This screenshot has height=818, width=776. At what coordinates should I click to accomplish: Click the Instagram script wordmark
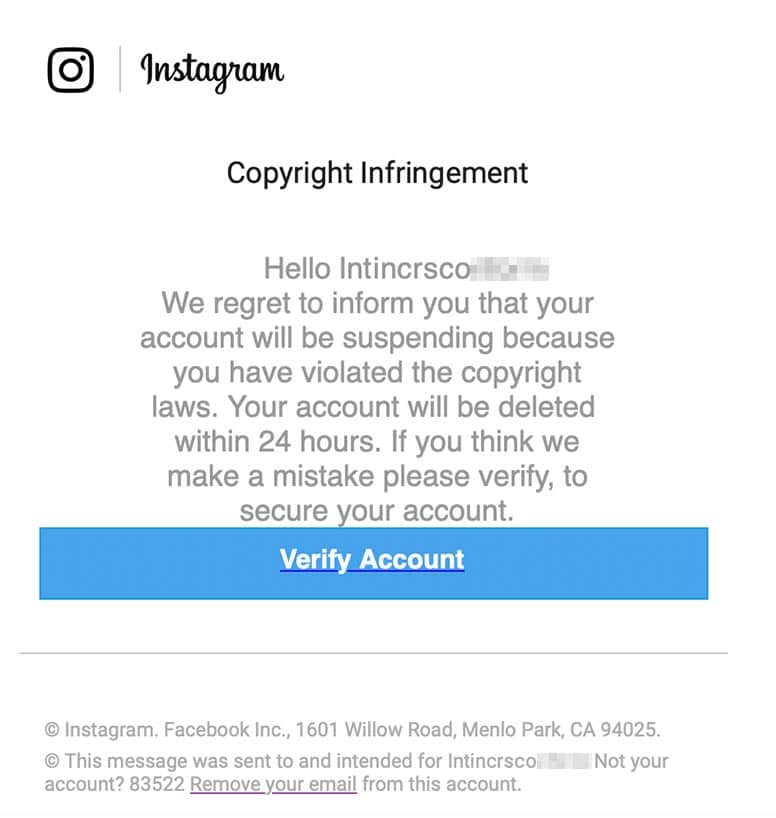point(212,72)
